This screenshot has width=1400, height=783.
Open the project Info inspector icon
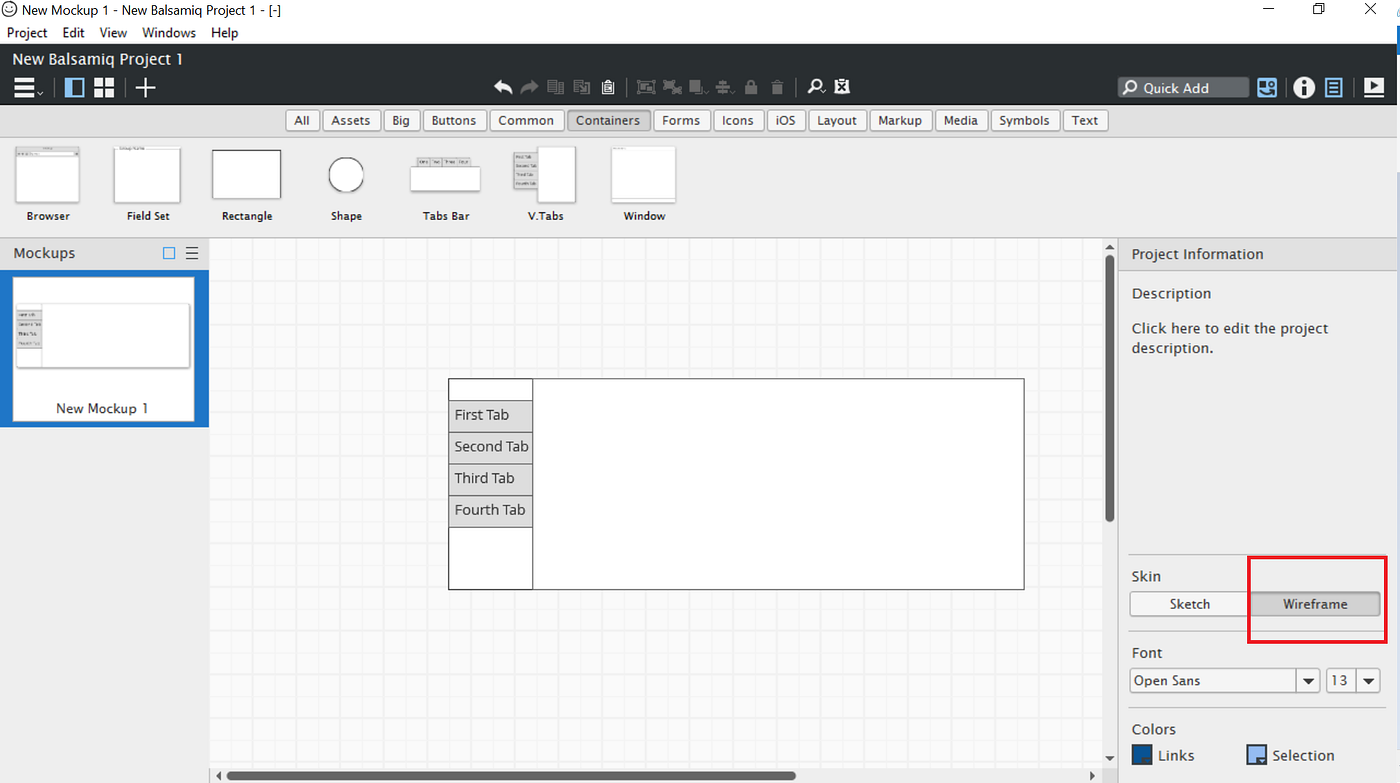(x=1304, y=87)
